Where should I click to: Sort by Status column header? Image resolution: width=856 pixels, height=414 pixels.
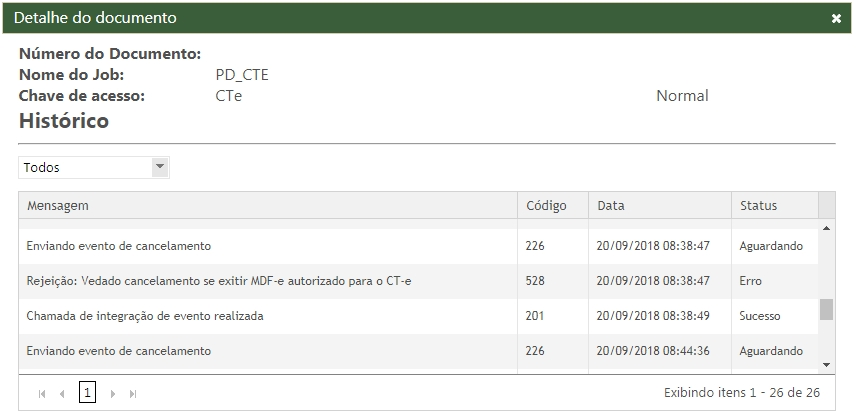tap(758, 205)
